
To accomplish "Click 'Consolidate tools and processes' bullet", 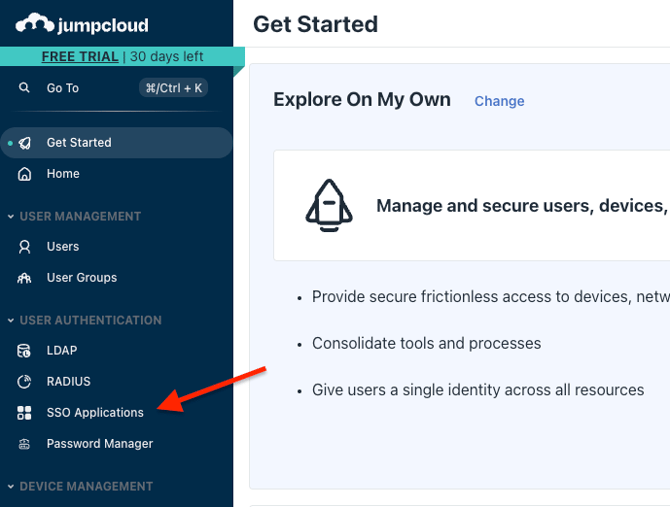I will pyautogui.click(x=426, y=343).
